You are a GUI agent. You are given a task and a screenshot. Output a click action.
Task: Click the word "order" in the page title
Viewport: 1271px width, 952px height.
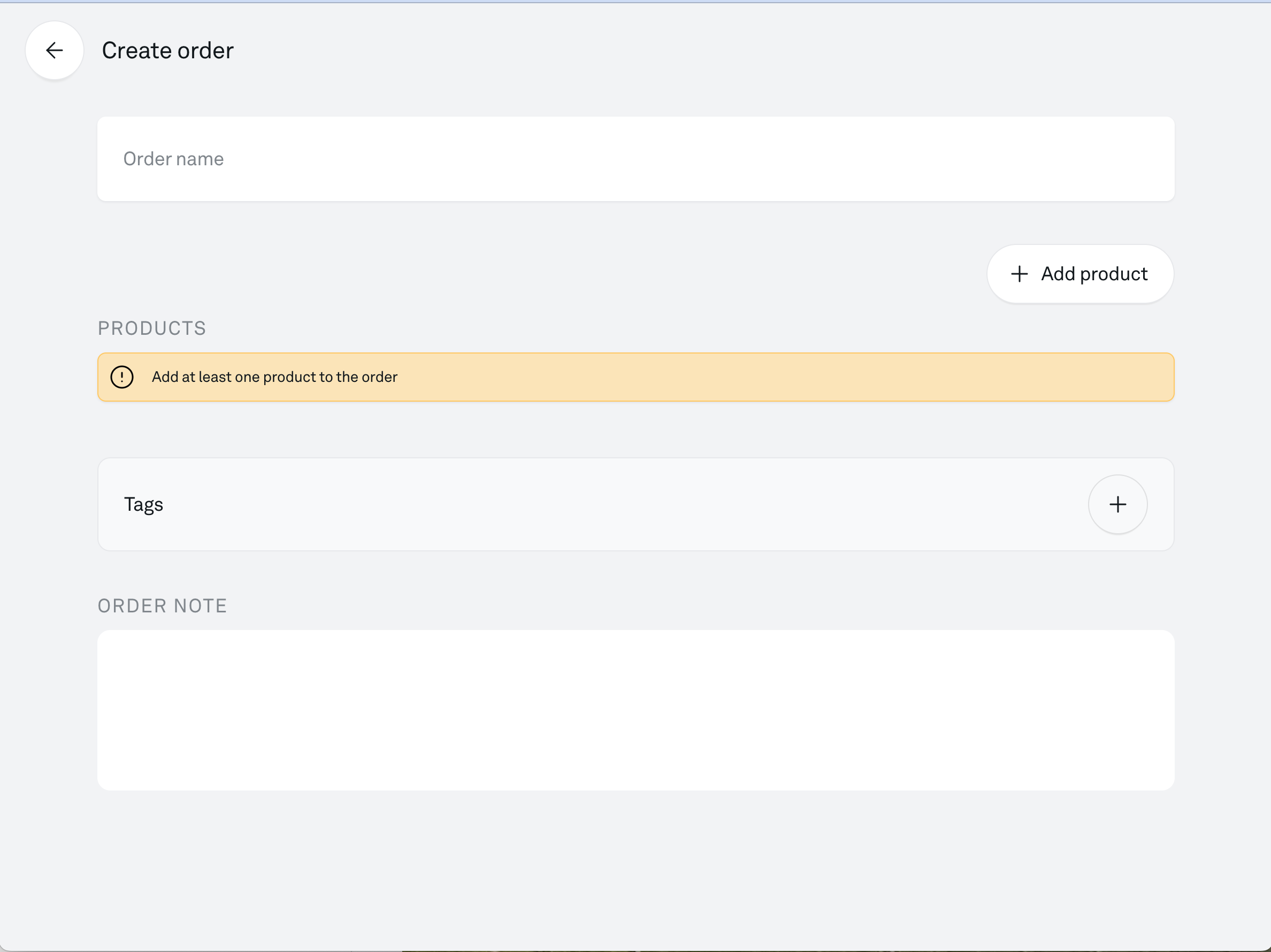(x=205, y=51)
